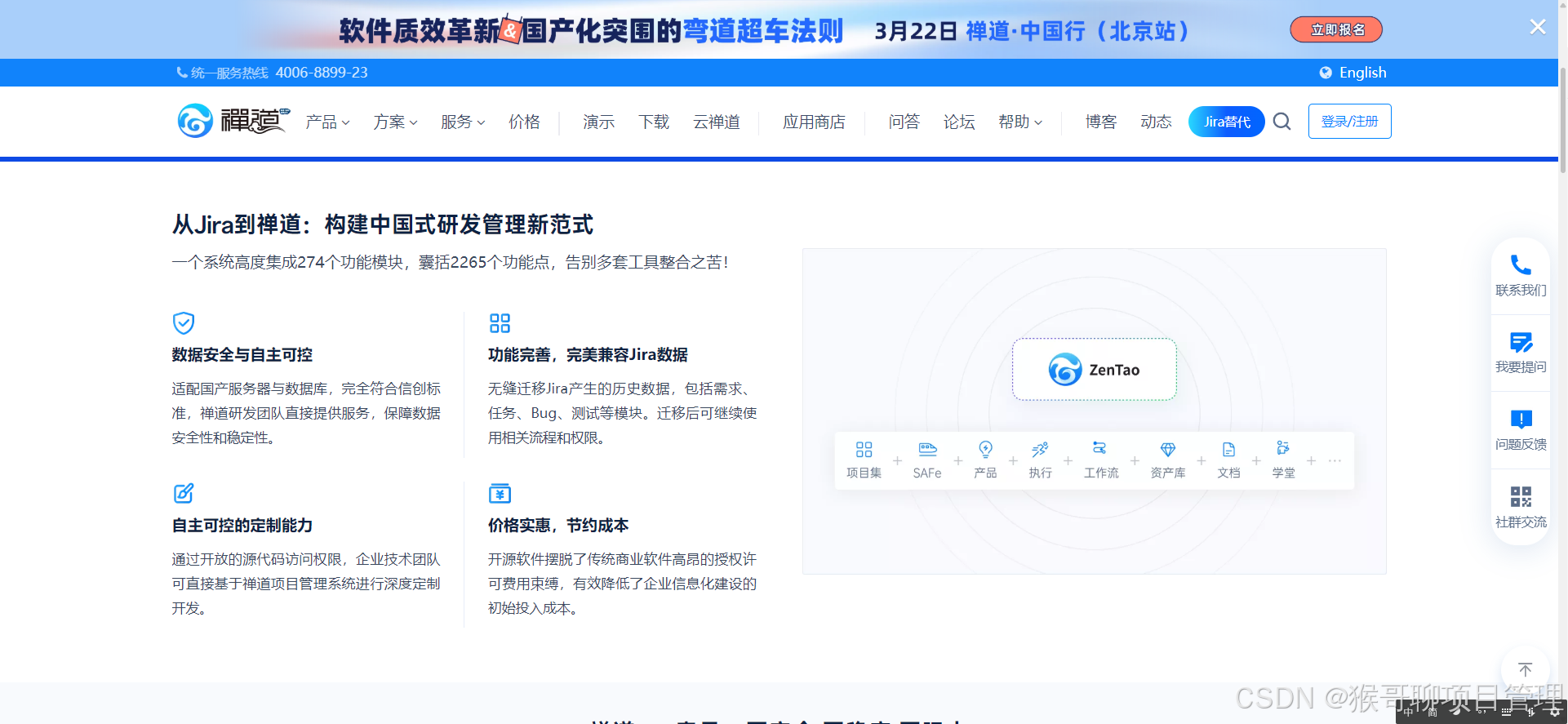Image resolution: width=1568 pixels, height=724 pixels.
Task: Open the 问答 menu item
Action: coord(904,122)
